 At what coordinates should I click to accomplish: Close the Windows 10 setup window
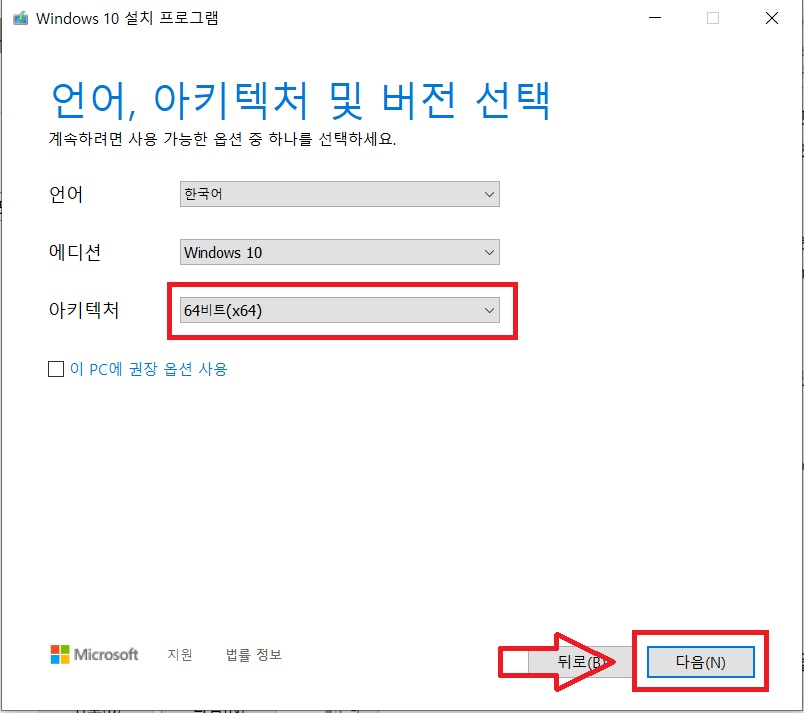(772, 18)
